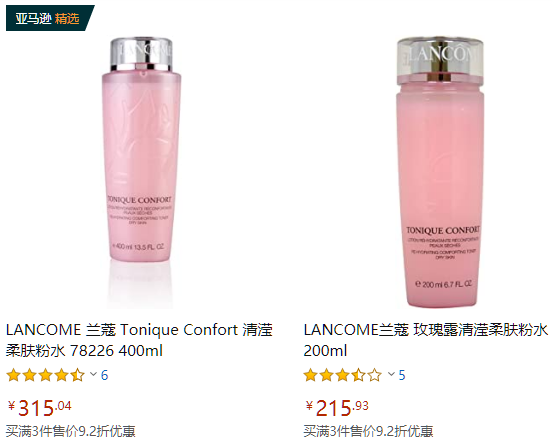Click the 亚马逊精选 badge
Screen dimensions: 552x446
coord(48,18)
